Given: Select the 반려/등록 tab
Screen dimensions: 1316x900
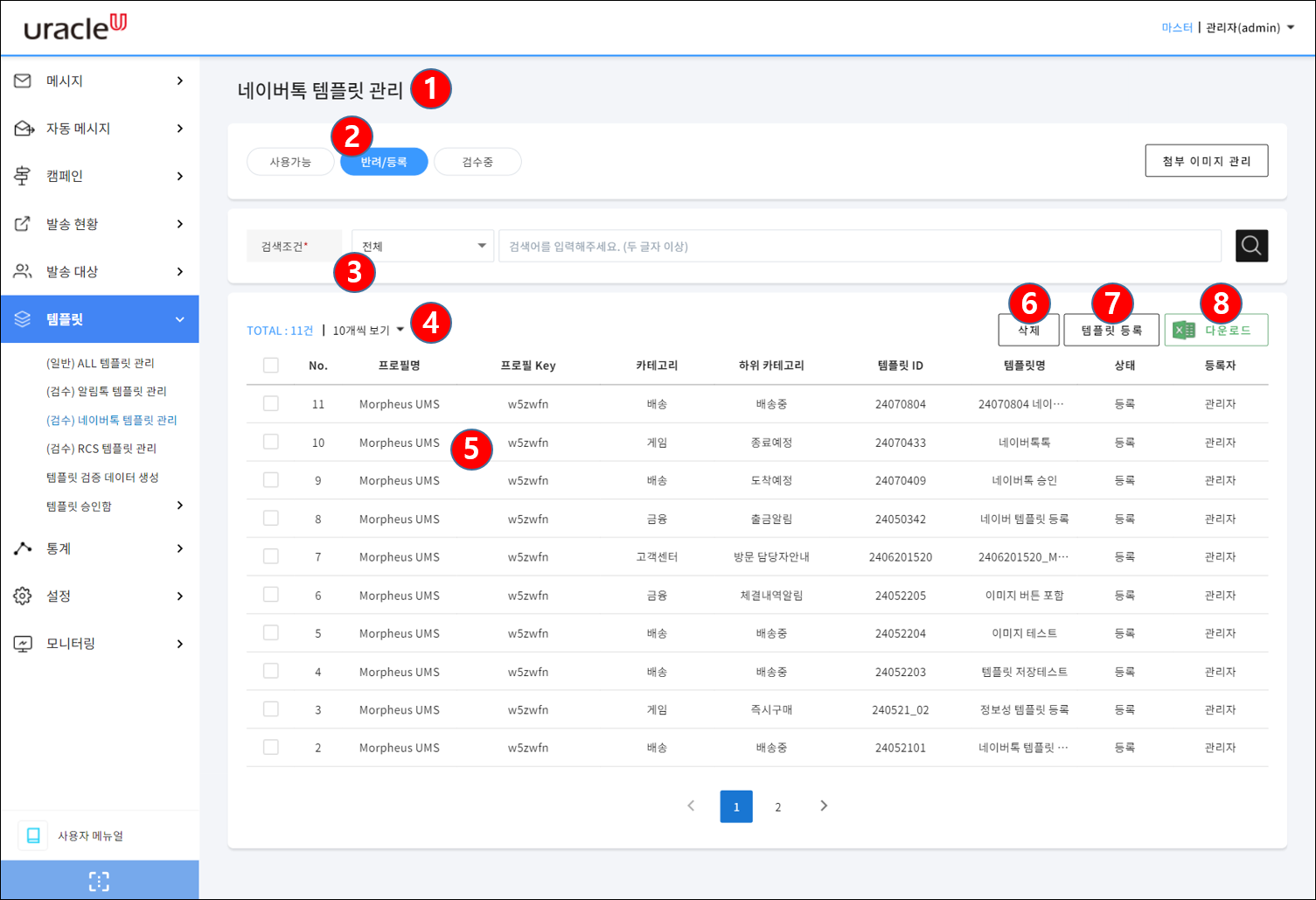Looking at the screenshot, I should pos(384,162).
